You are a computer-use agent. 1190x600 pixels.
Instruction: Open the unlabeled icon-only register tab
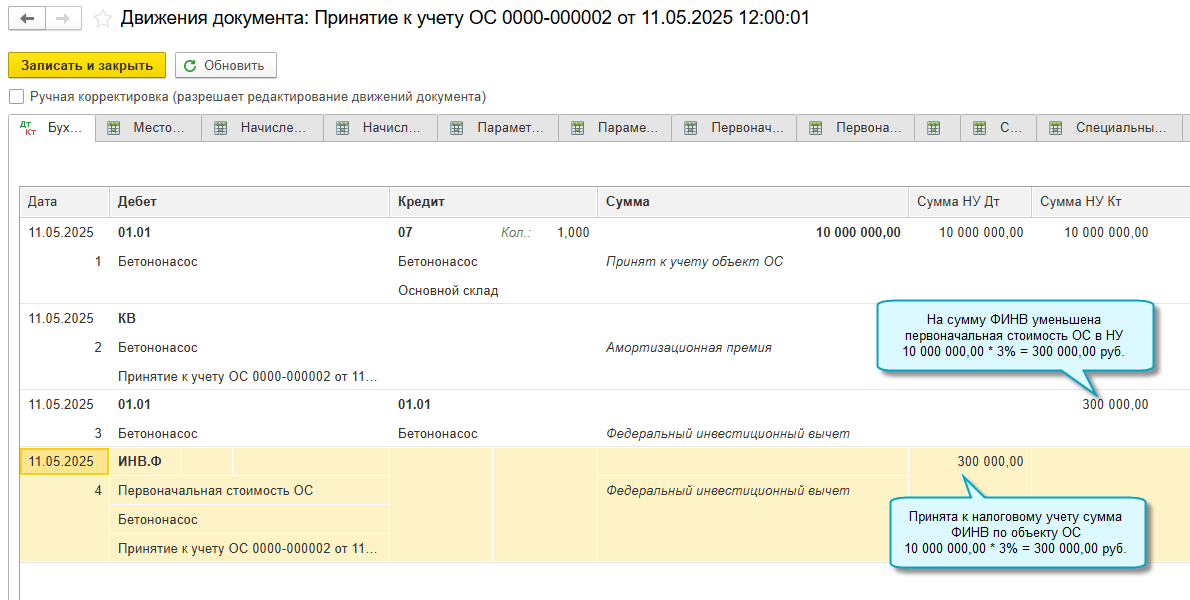tap(934, 128)
